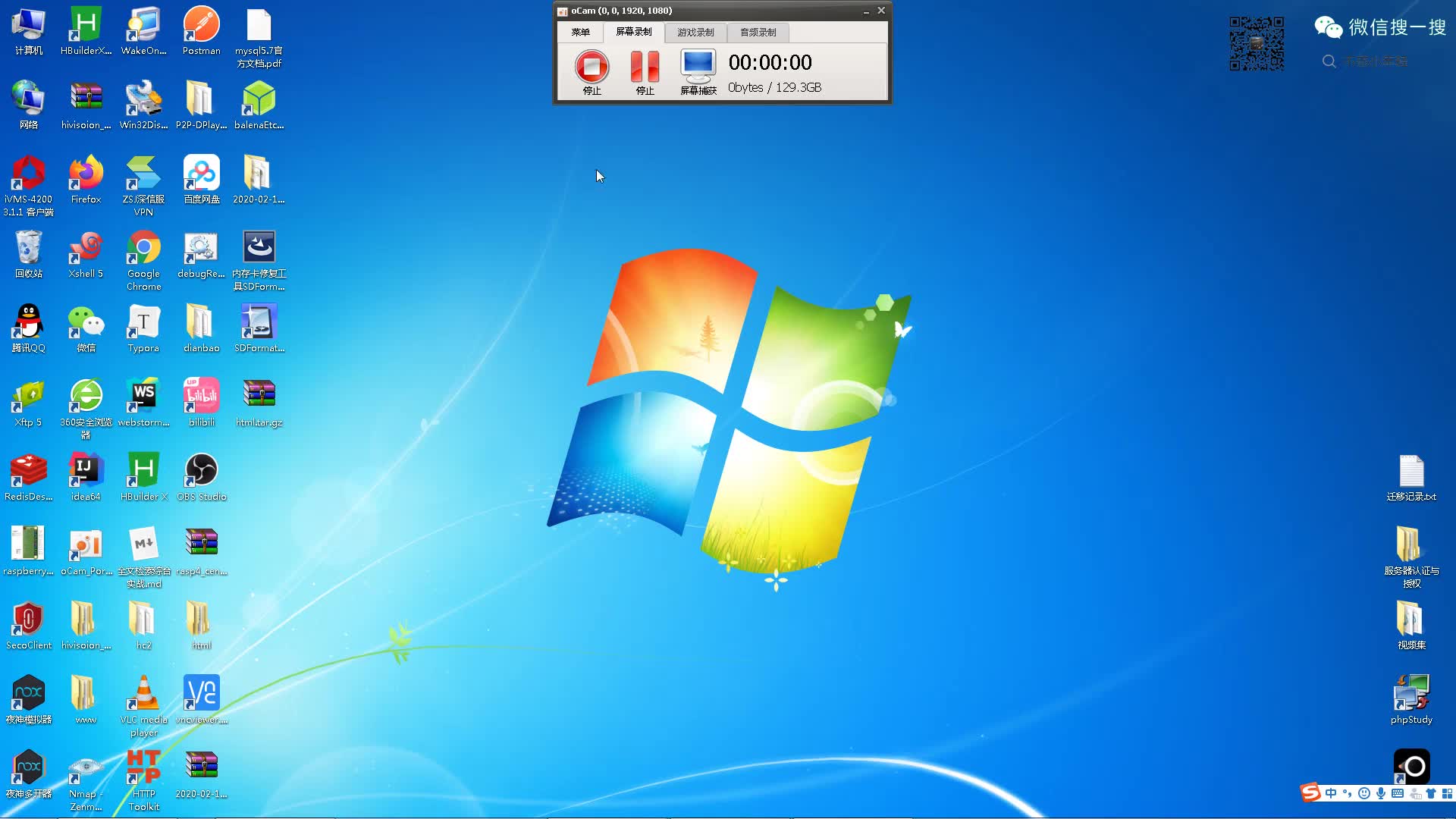Select the HTTP Toolkit shortcut
The height and width of the screenshot is (819, 1456).
[143, 781]
